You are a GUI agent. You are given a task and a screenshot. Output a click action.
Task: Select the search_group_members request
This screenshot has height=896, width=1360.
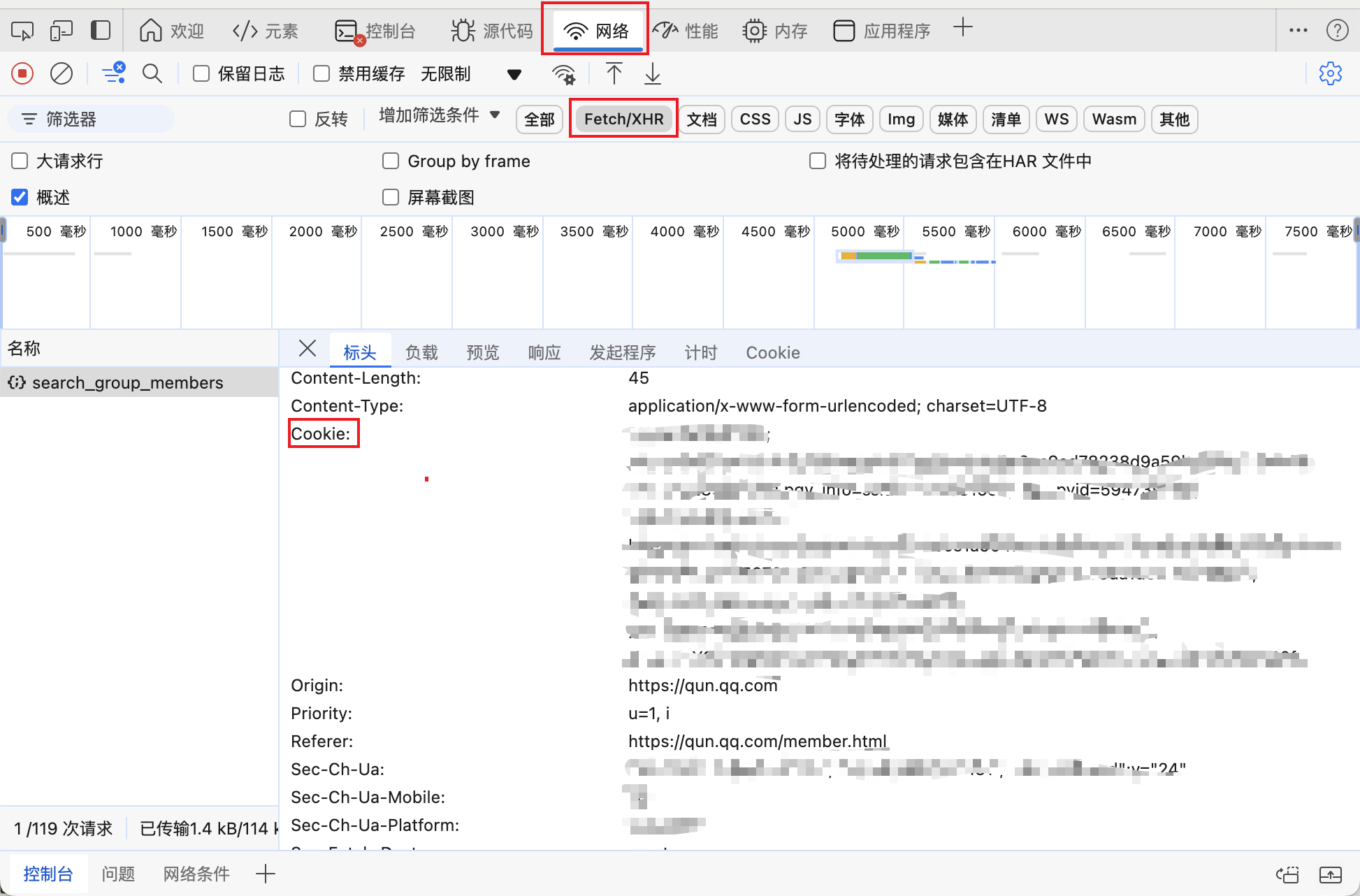click(128, 382)
